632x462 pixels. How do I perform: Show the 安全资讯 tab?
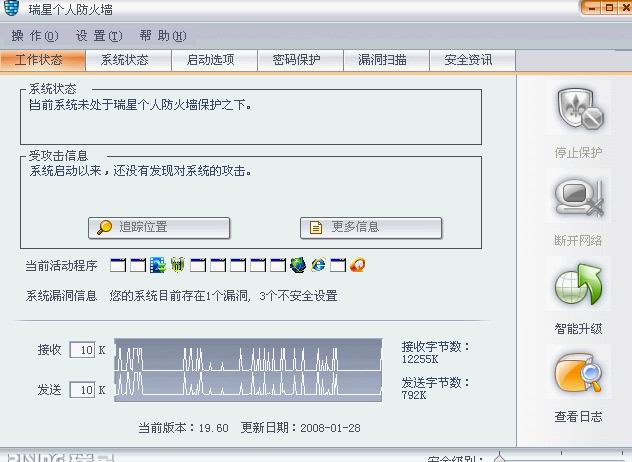(472, 60)
